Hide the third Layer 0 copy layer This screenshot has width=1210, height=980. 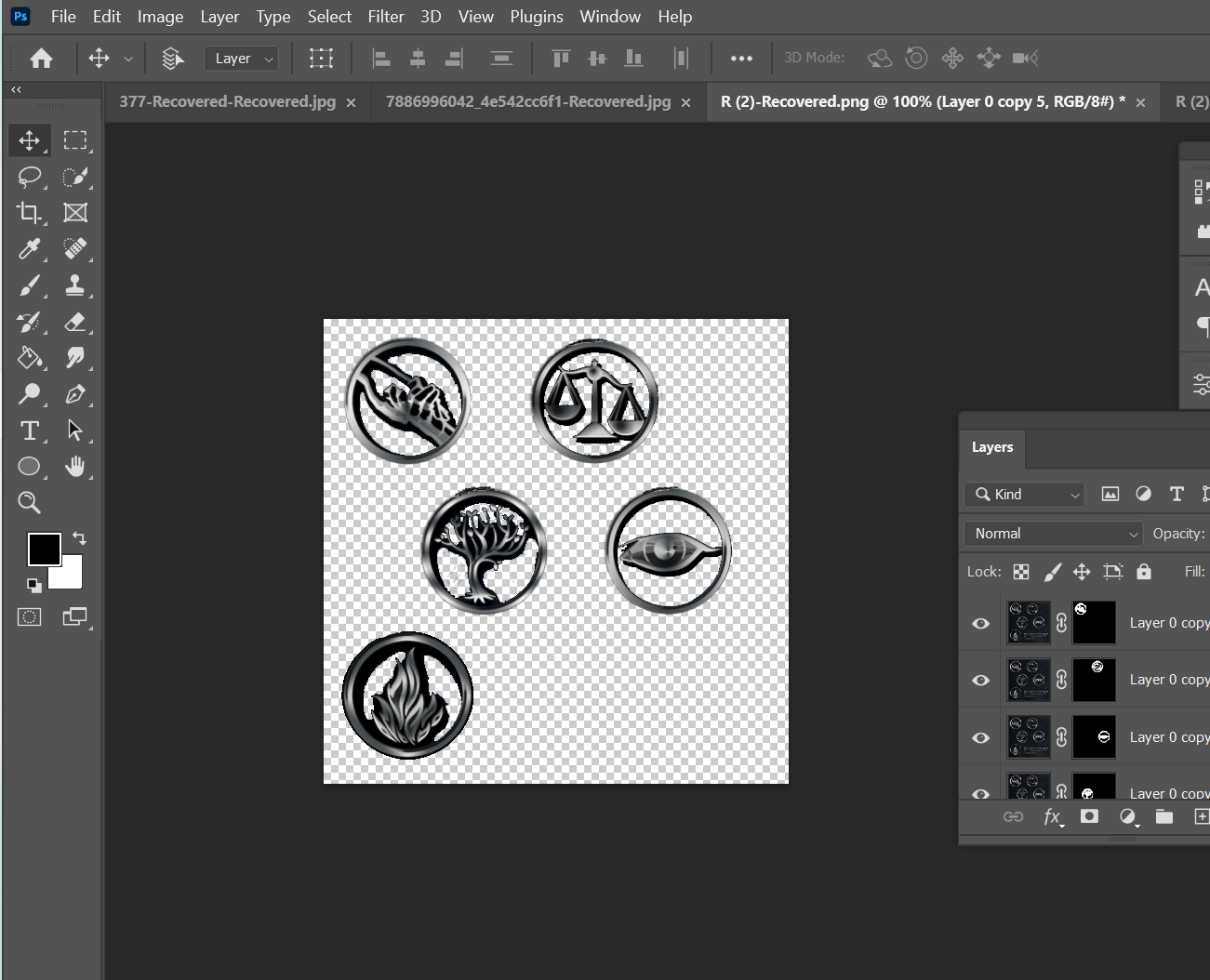pyautogui.click(x=980, y=738)
